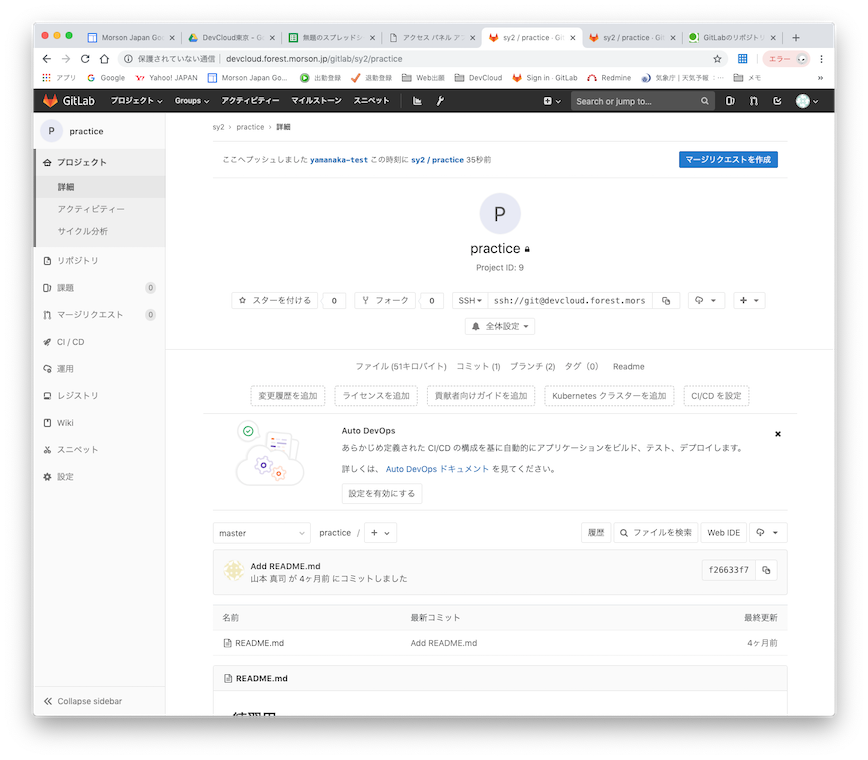Open the merge requests icon in navbar
This screenshot has width=868, height=760.
click(x=754, y=101)
